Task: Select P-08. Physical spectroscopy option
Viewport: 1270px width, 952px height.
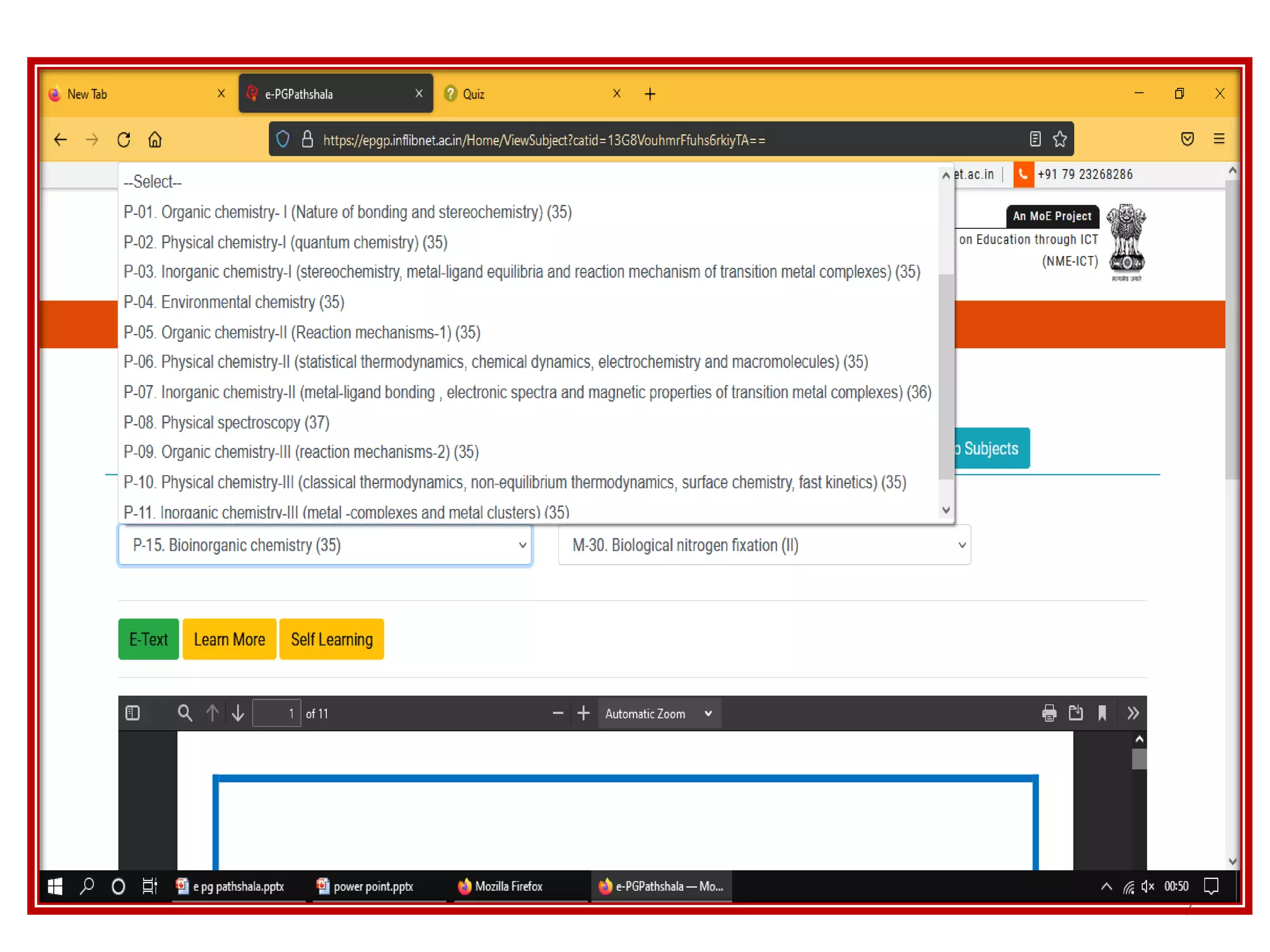Action: (x=226, y=423)
